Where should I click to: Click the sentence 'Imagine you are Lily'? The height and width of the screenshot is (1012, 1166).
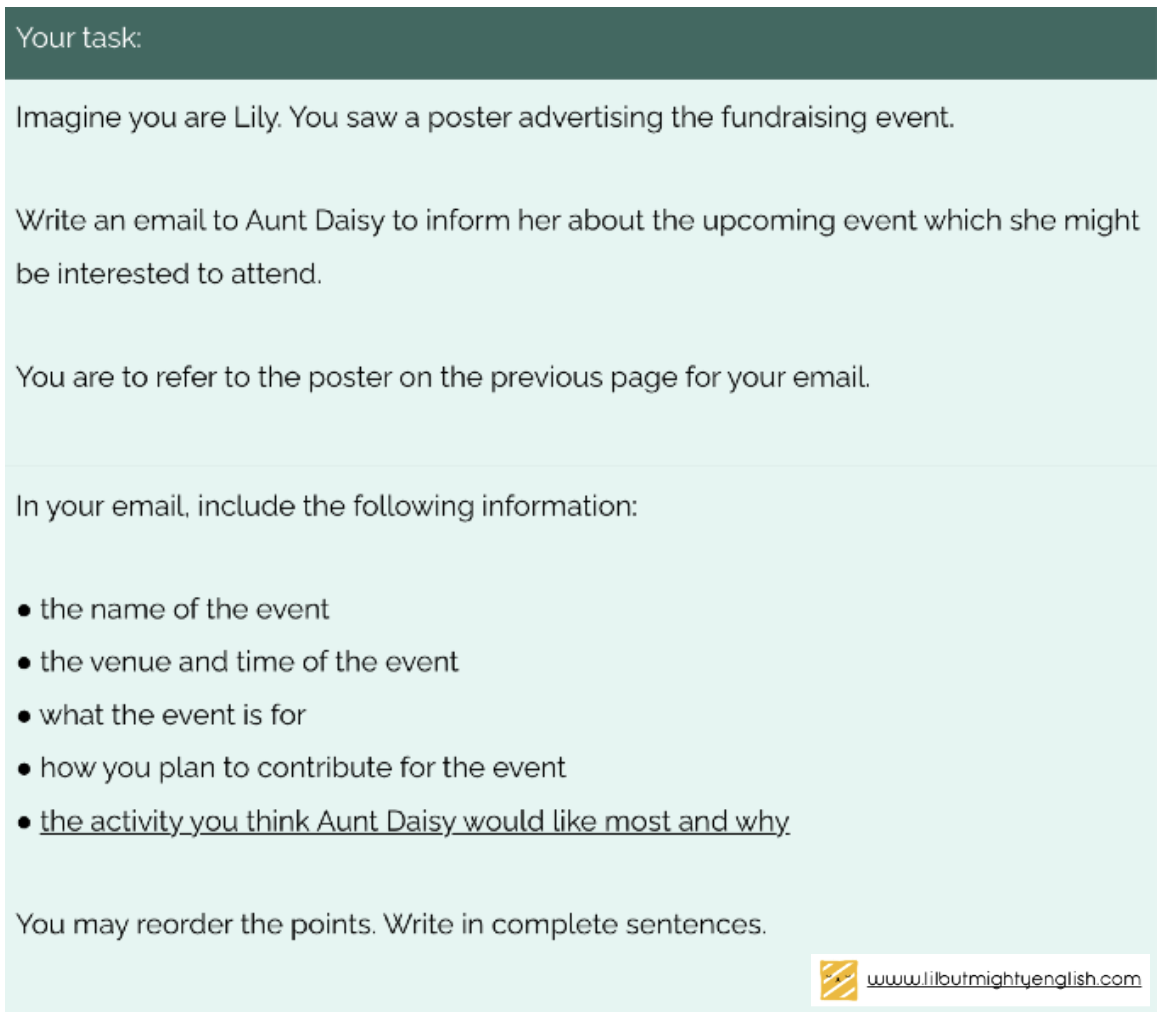(x=149, y=118)
